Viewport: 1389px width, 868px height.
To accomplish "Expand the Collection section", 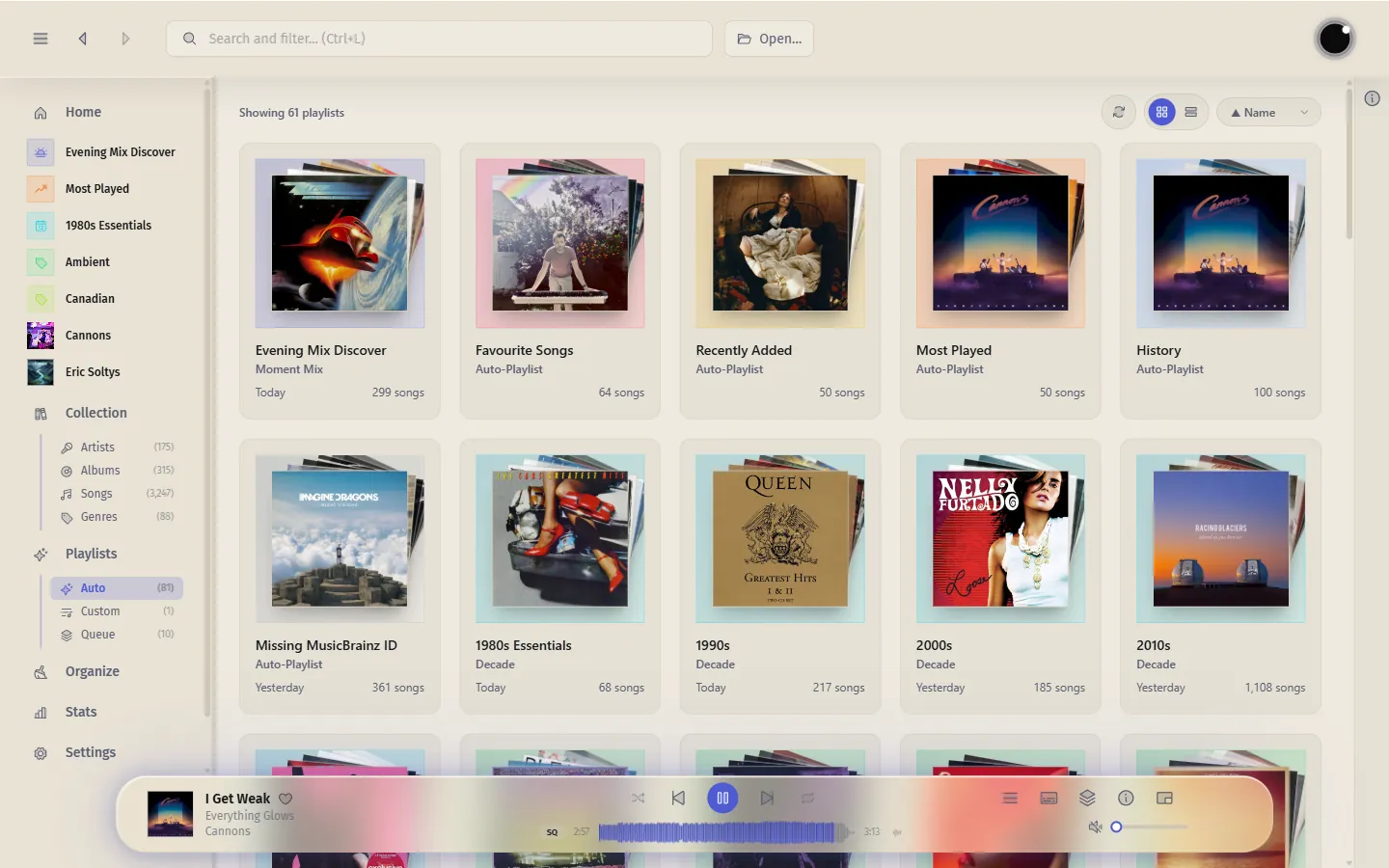I will tap(95, 413).
